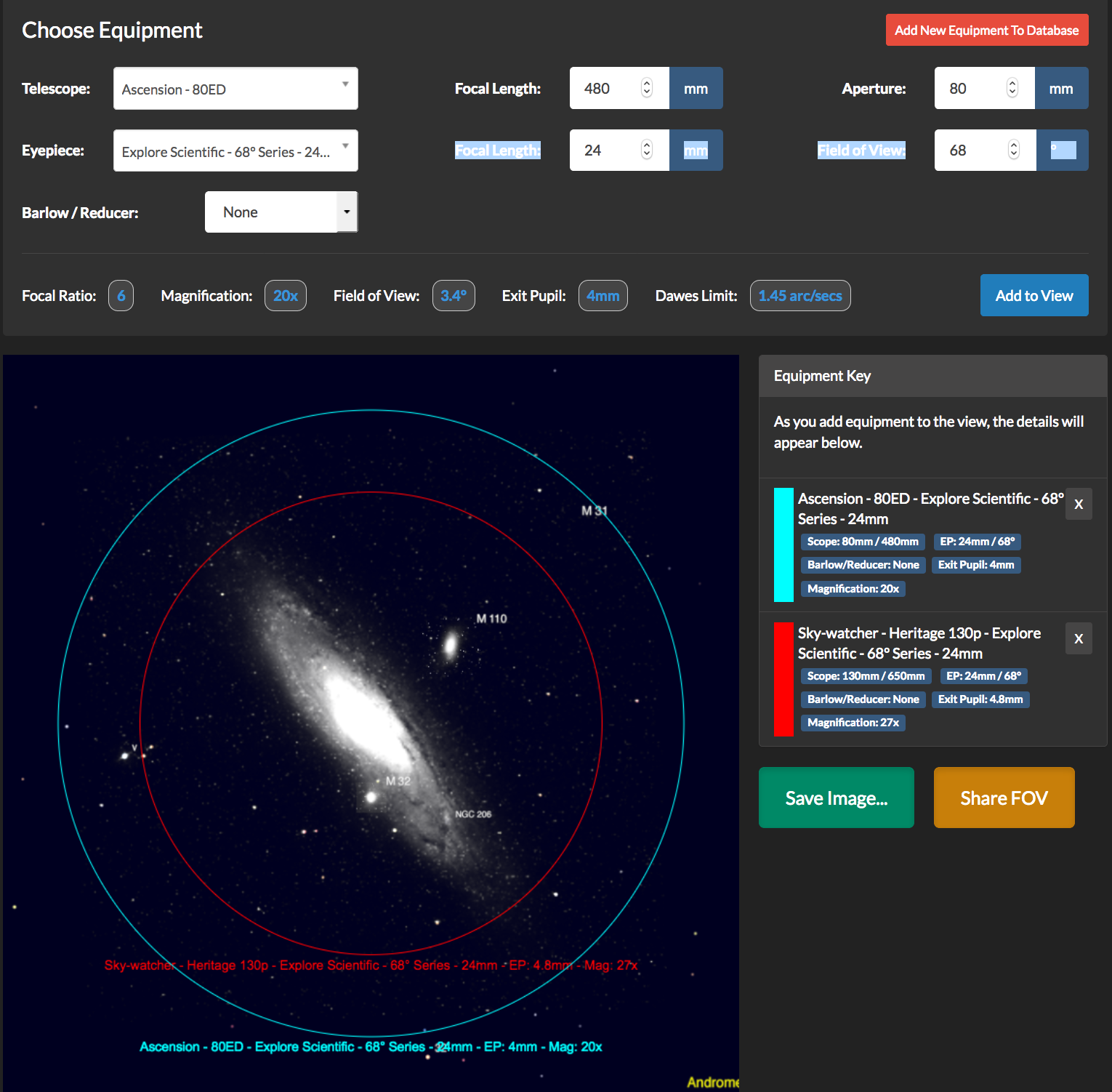Image resolution: width=1112 pixels, height=1092 pixels.
Task: Remove the Ascension 80ED equipment entry
Action: pyautogui.click(x=1079, y=504)
